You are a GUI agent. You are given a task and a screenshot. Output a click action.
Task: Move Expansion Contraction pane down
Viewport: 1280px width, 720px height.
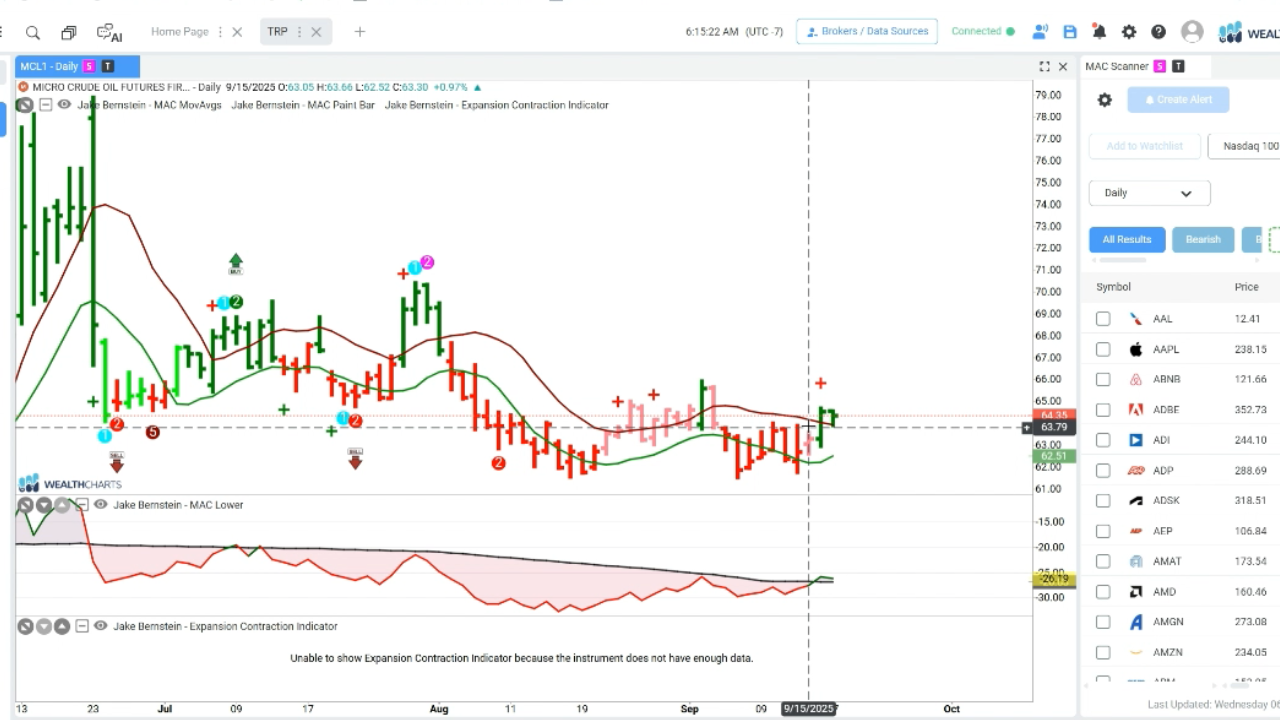coord(44,626)
